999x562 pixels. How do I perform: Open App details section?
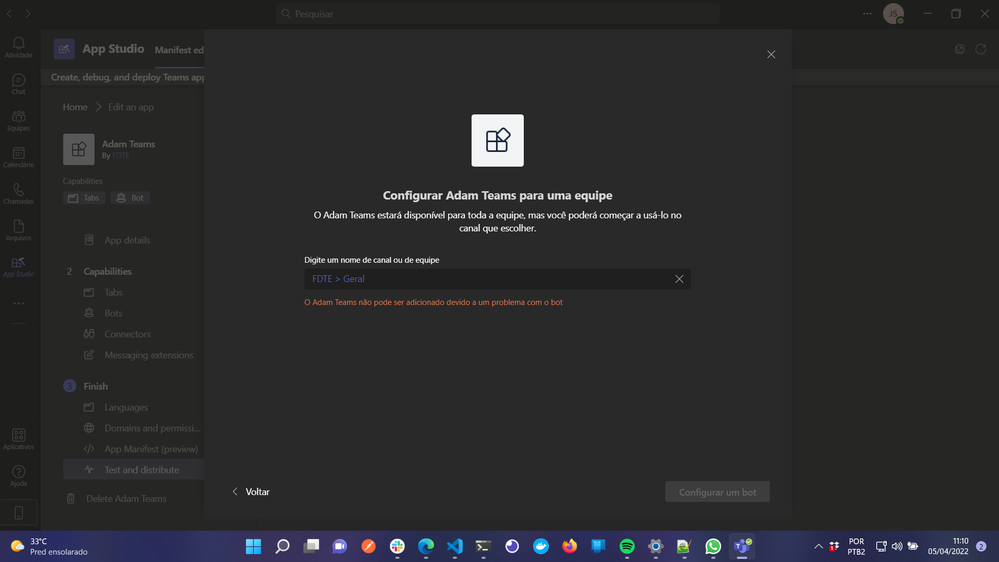point(127,240)
